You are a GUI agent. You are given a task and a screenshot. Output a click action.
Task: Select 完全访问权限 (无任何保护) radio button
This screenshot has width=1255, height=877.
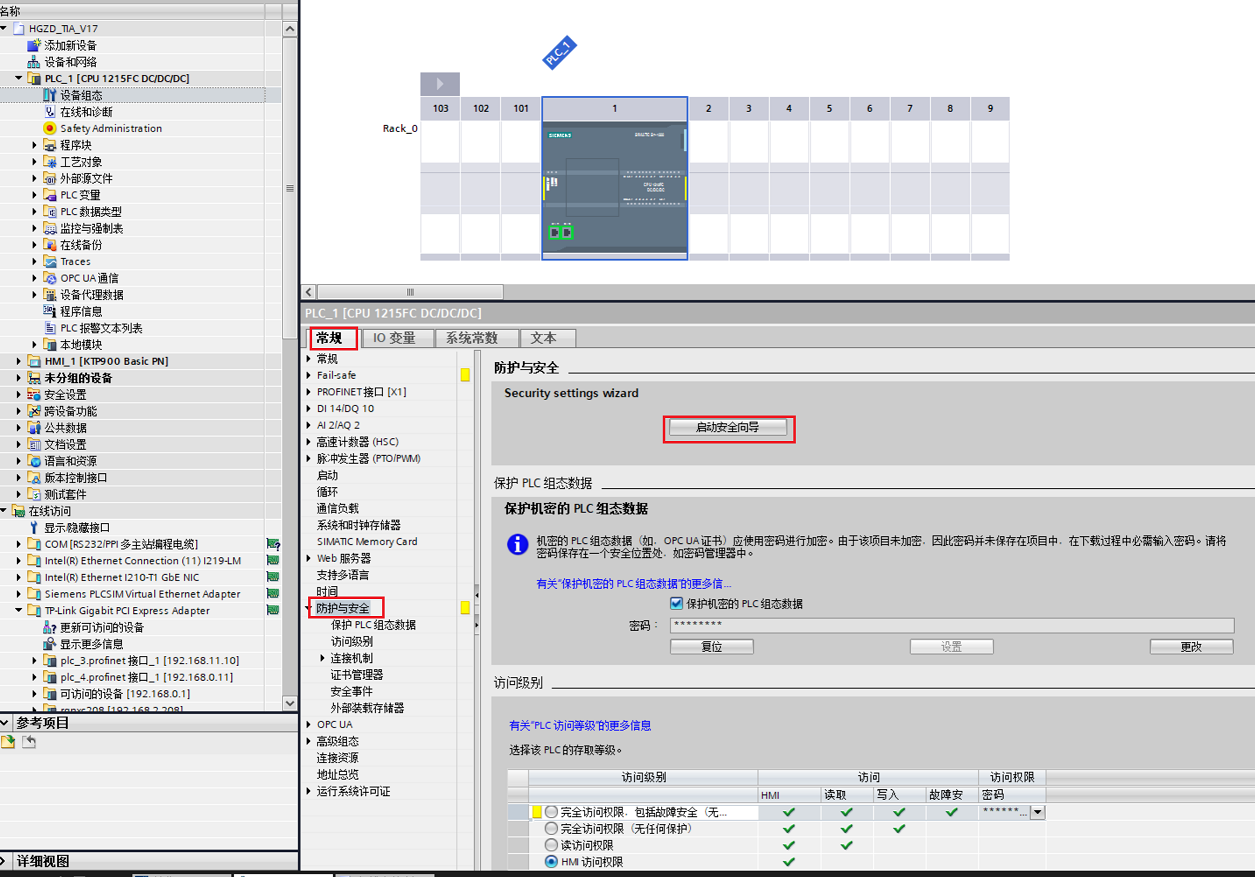pyautogui.click(x=551, y=828)
